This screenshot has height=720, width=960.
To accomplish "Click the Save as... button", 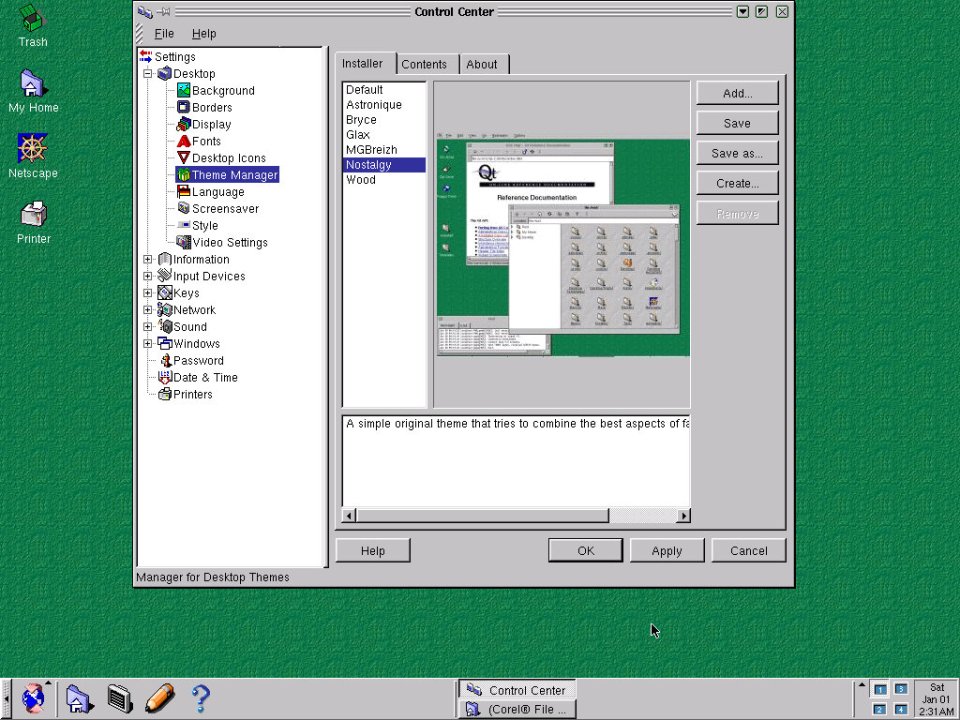I will 737,154.
